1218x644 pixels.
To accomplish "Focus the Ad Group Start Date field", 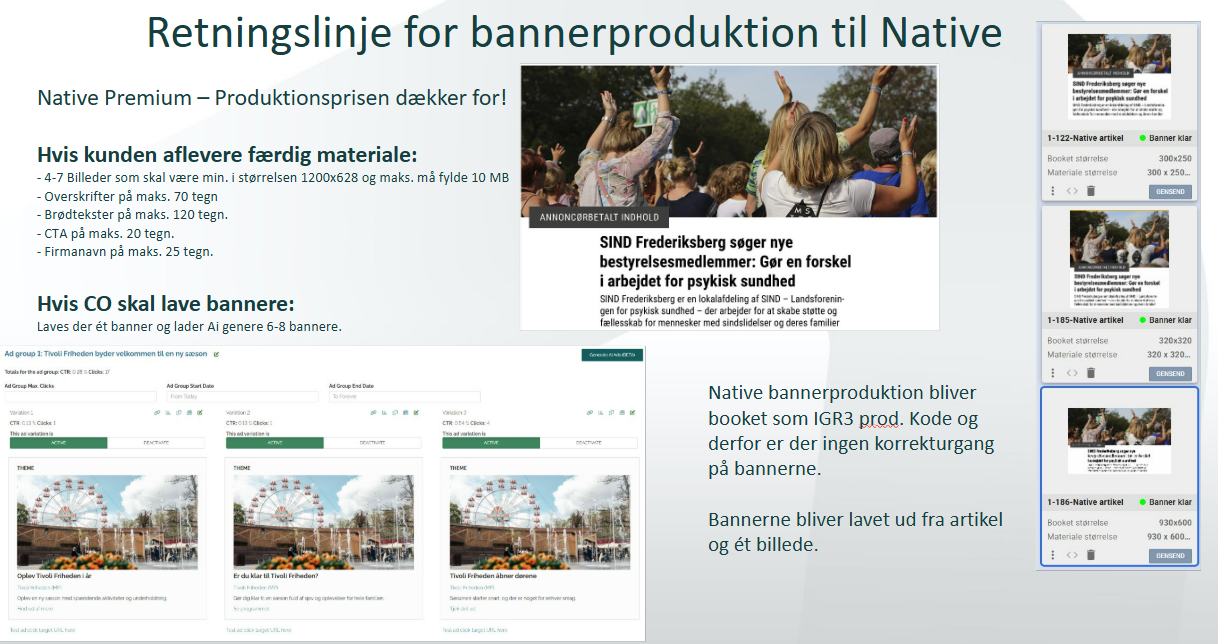I will point(243,397).
